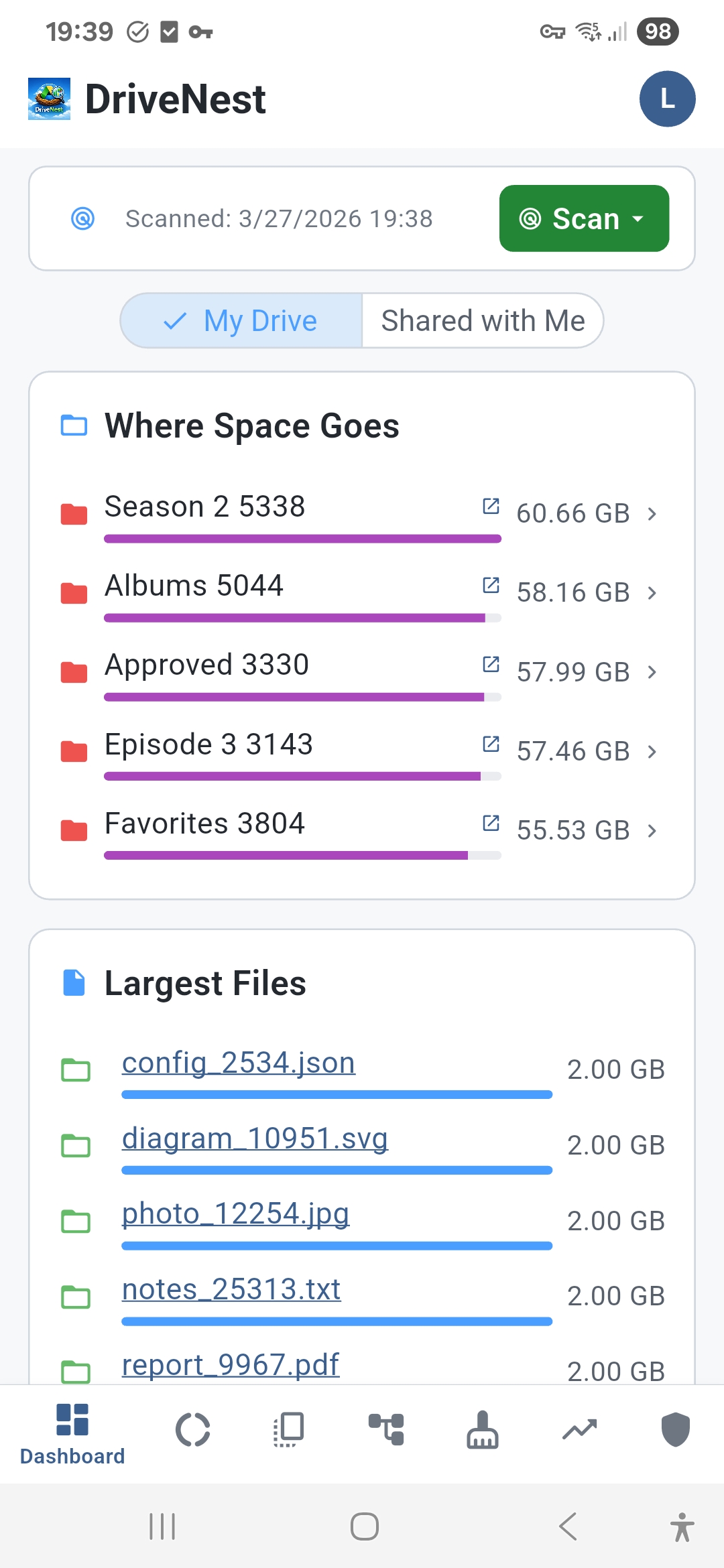This screenshot has height=1568, width=724.
Task: Select the My Drive toggle
Action: pos(241,321)
